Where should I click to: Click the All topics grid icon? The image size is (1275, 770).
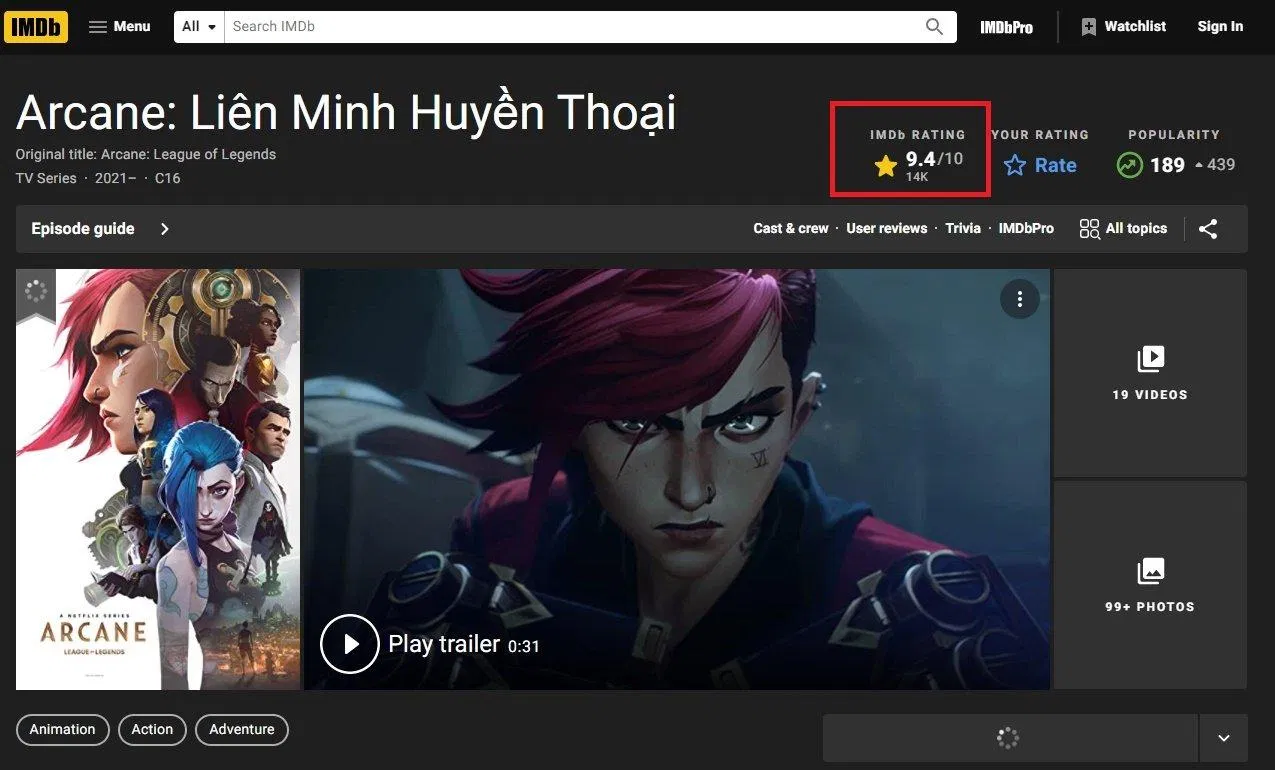(1088, 228)
